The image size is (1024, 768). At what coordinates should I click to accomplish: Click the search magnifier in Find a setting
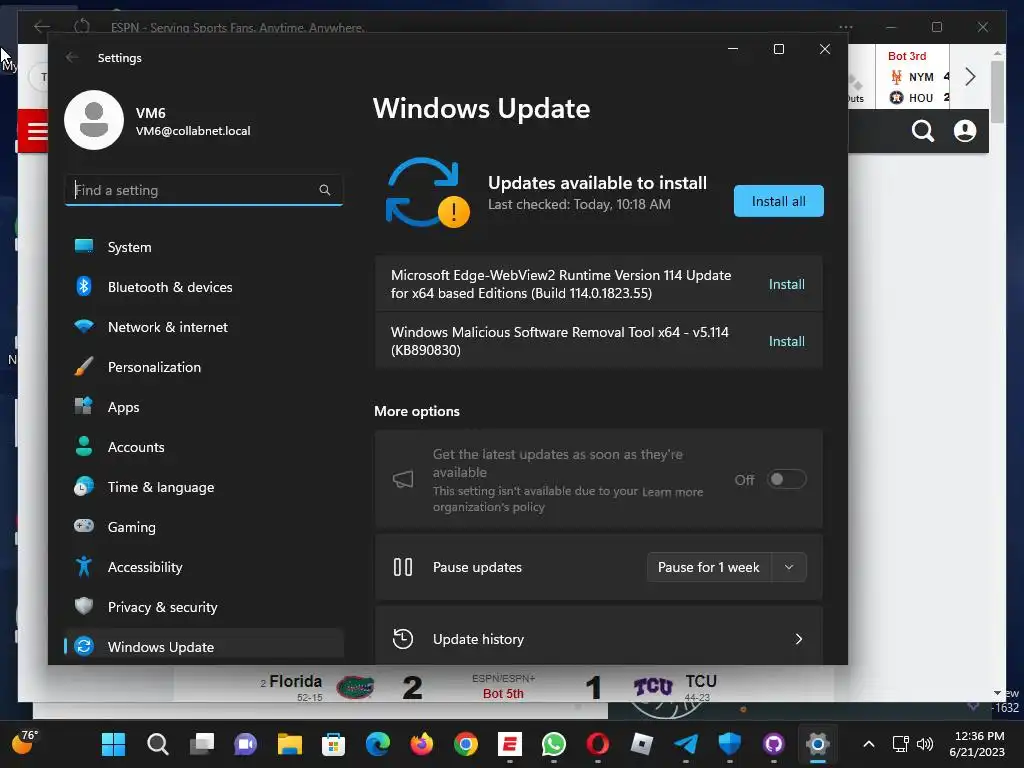pos(325,190)
